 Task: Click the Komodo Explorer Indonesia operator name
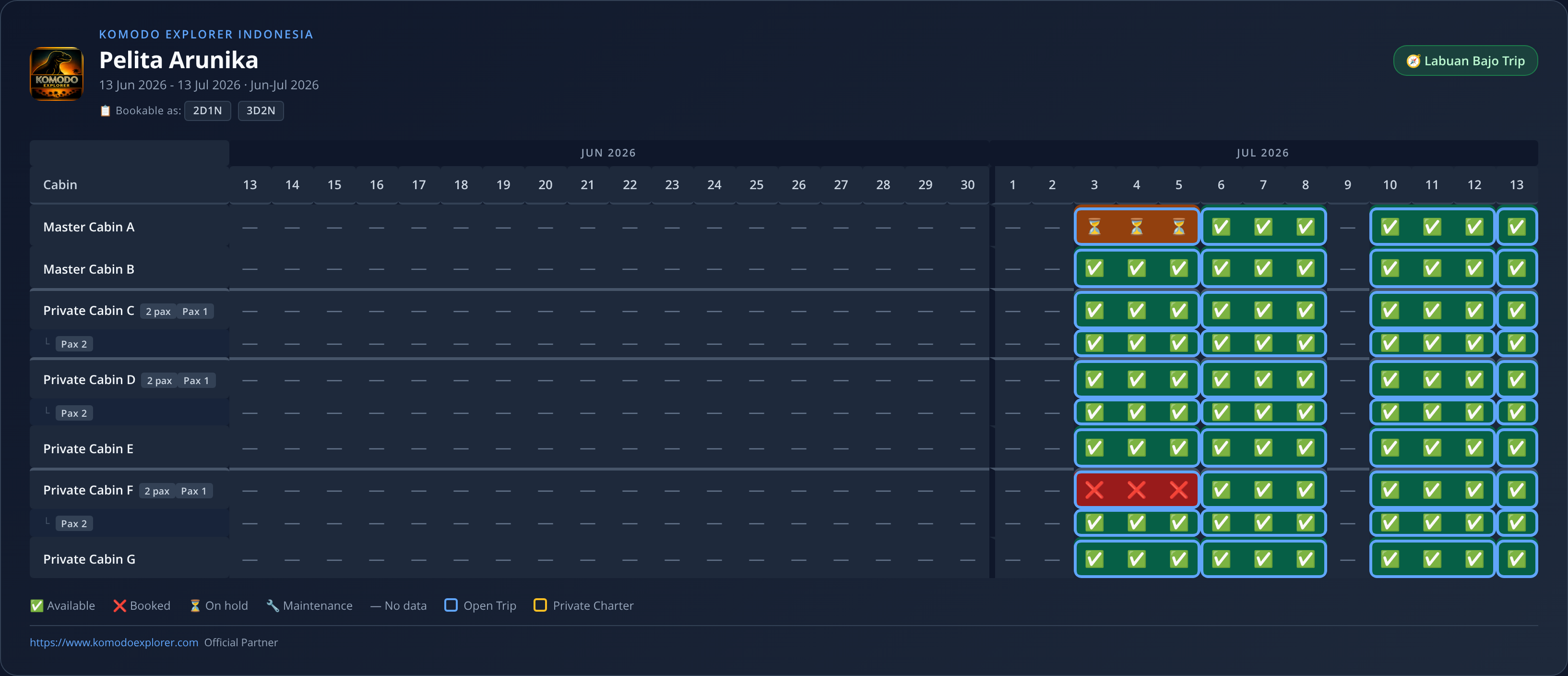[206, 35]
